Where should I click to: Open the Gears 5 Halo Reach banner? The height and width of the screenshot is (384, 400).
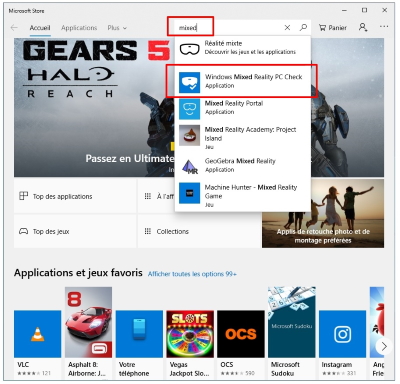94,107
